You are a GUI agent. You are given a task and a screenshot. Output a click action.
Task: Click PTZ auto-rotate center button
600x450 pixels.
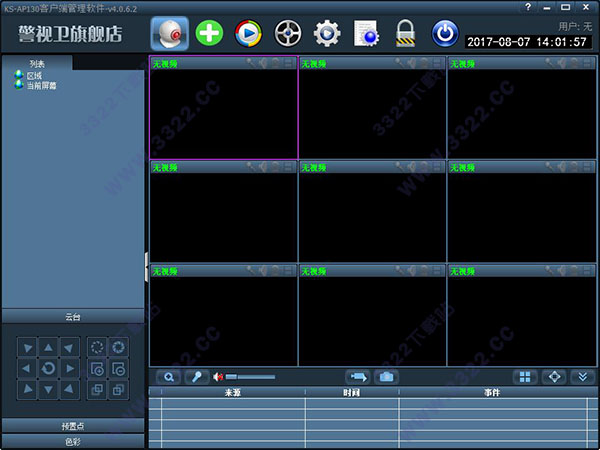coord(48,368)
